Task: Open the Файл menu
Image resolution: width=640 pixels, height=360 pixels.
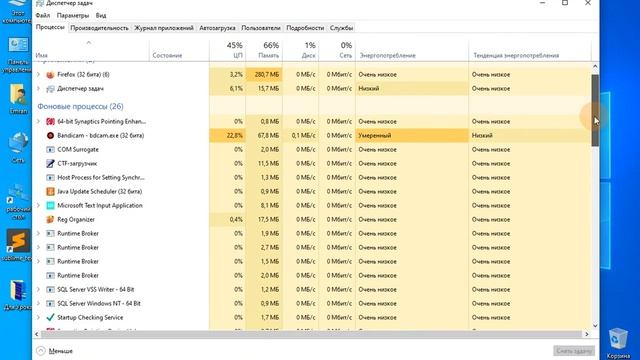Action: [42, 16]
